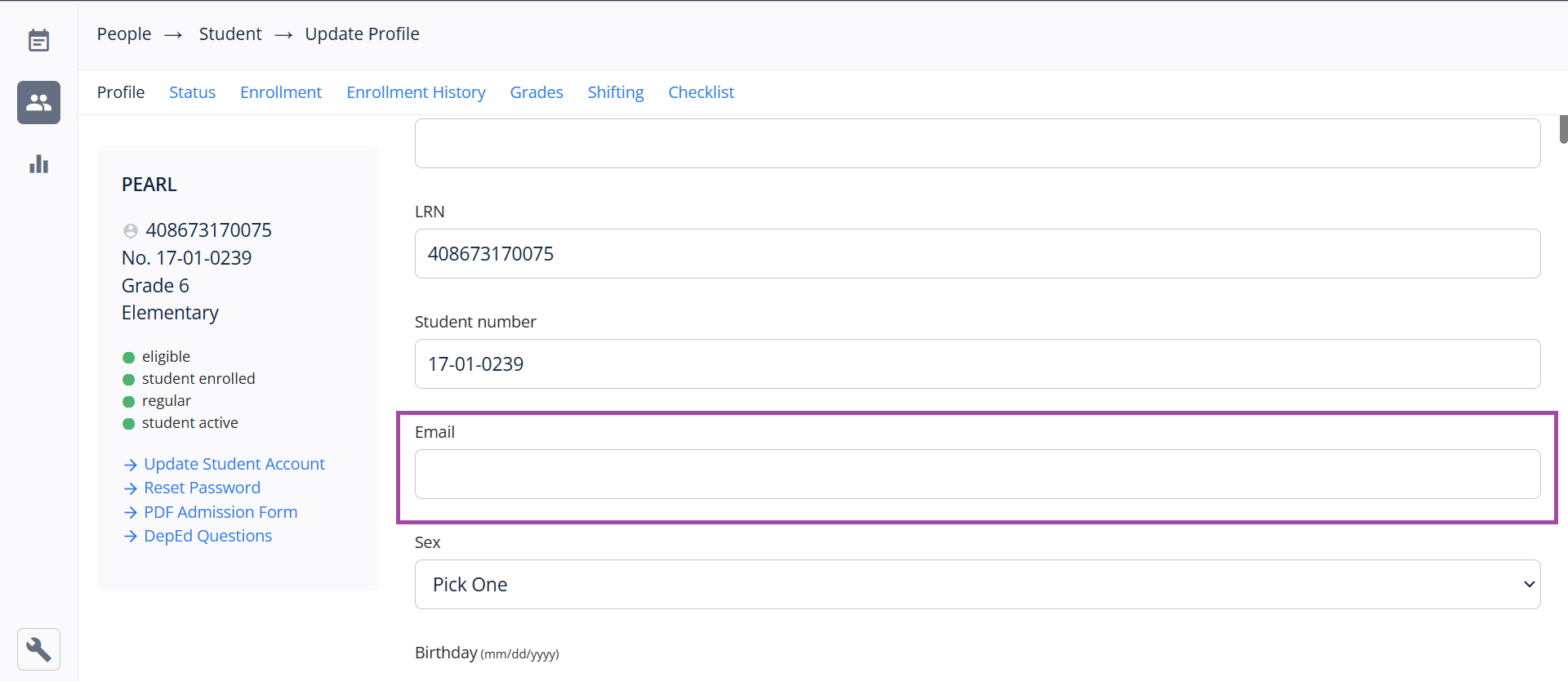This screenshot has height=682, width=1568.
Task: Click the Student breadcrumb link
Action: tap(230, 34)
